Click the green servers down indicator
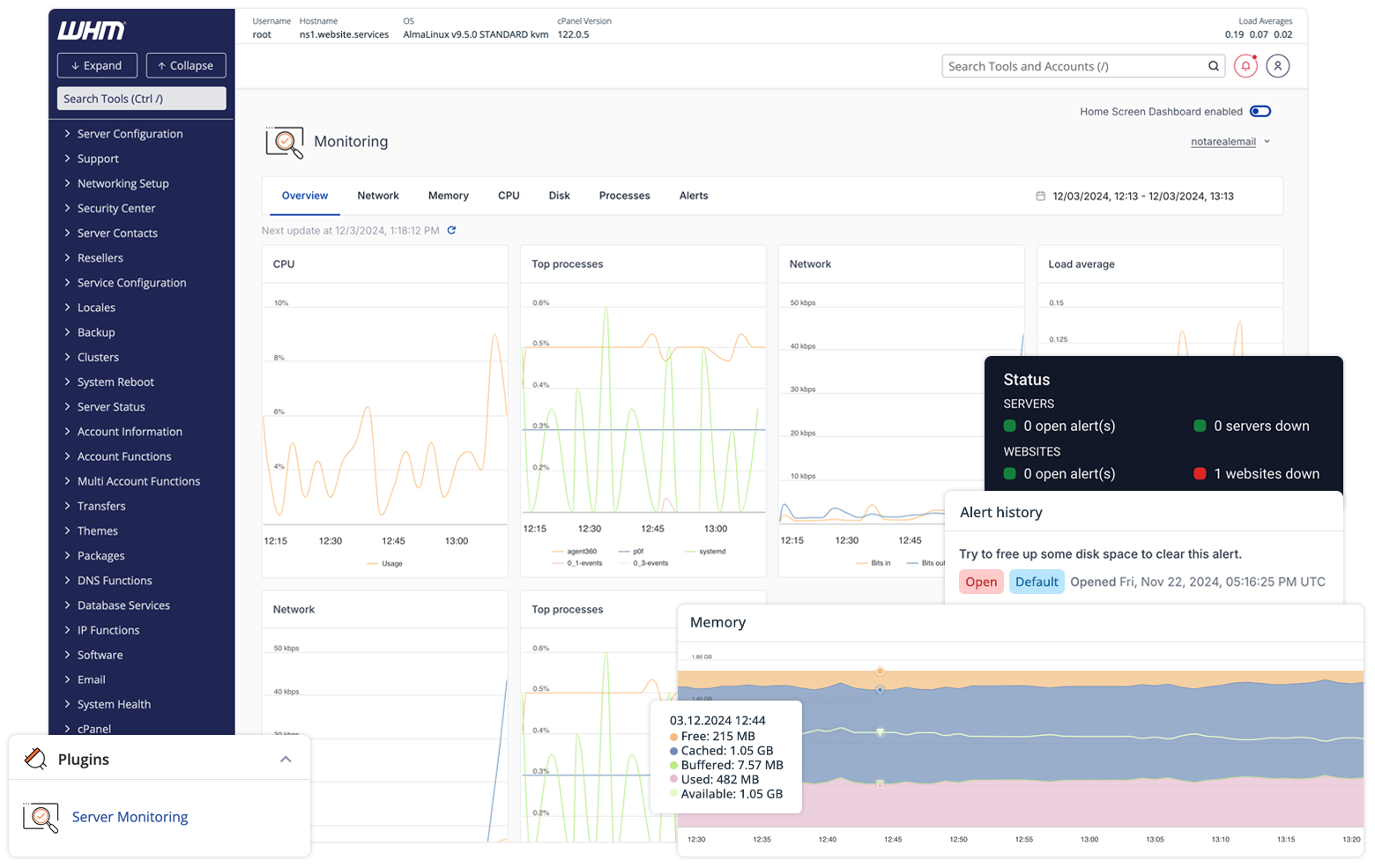Screen dimensions: 1375x868 point(1200,426)
